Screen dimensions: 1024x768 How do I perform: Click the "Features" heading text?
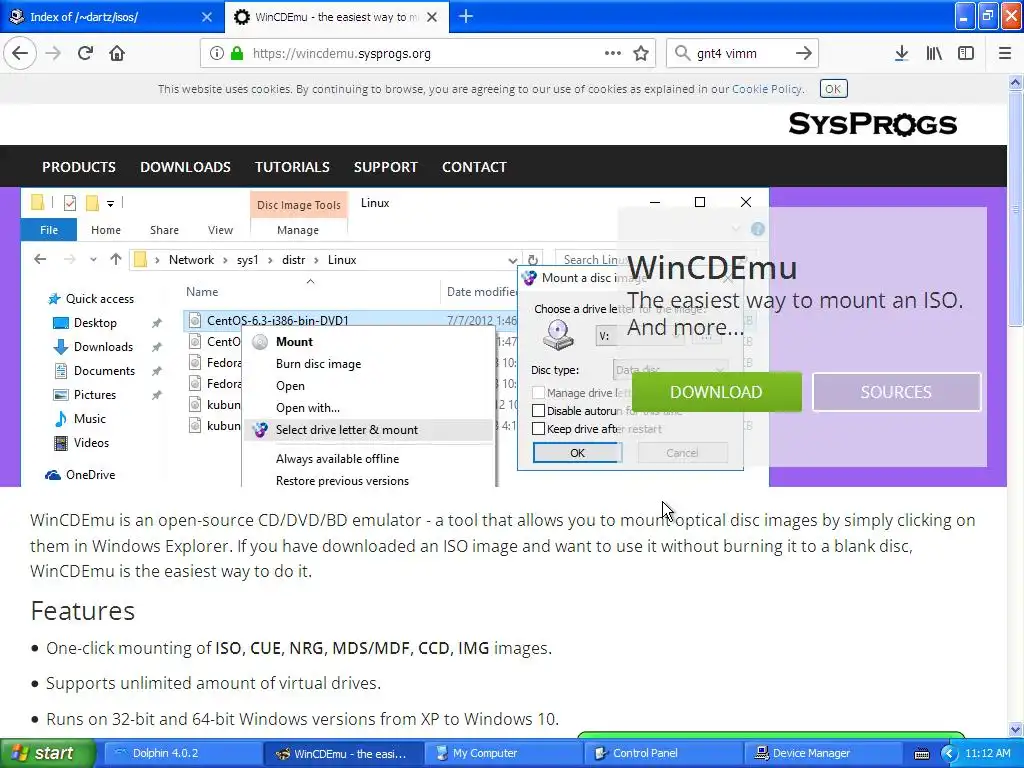[x=83, y=611]
